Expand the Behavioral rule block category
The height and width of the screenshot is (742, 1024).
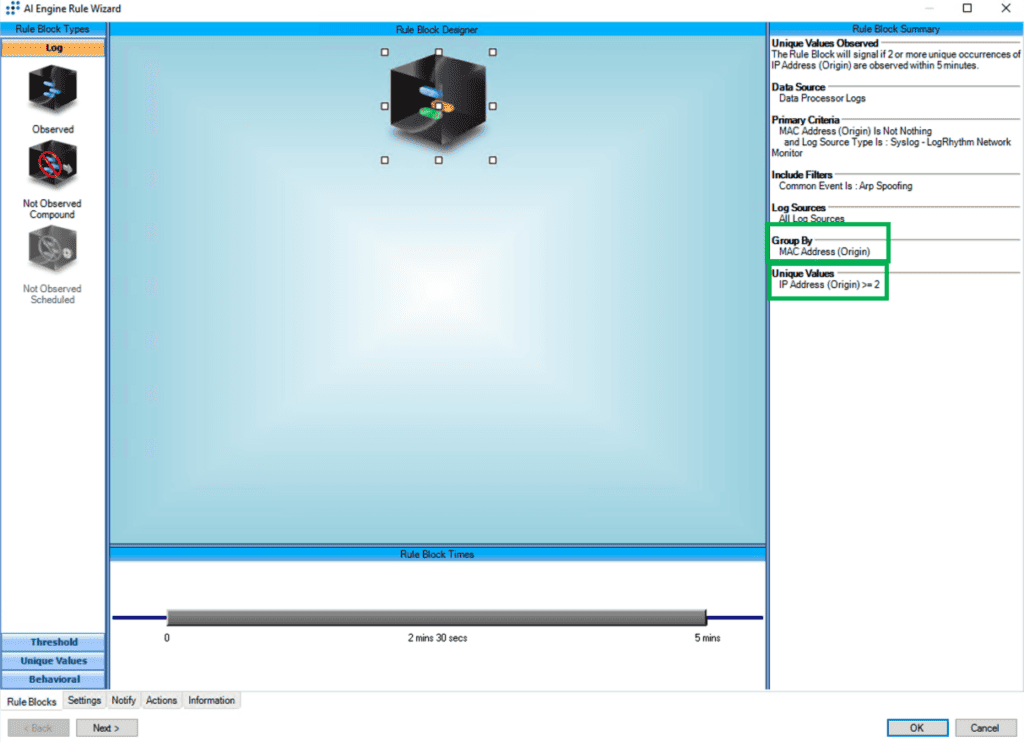click(53, 679)
